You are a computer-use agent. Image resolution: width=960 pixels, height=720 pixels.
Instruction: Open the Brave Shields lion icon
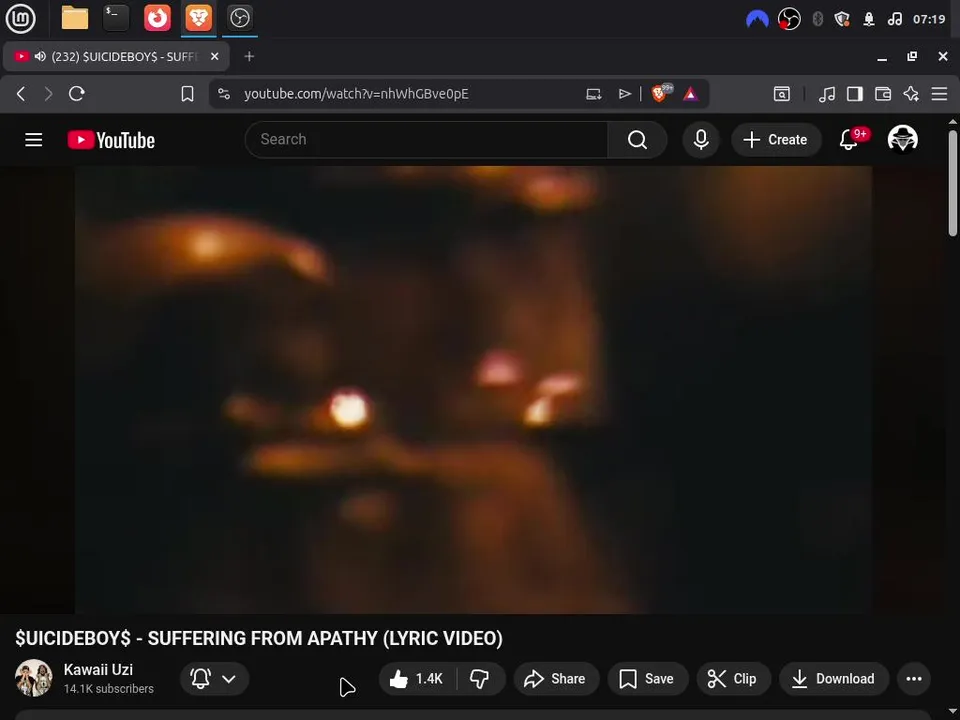[x=661, y=93]
